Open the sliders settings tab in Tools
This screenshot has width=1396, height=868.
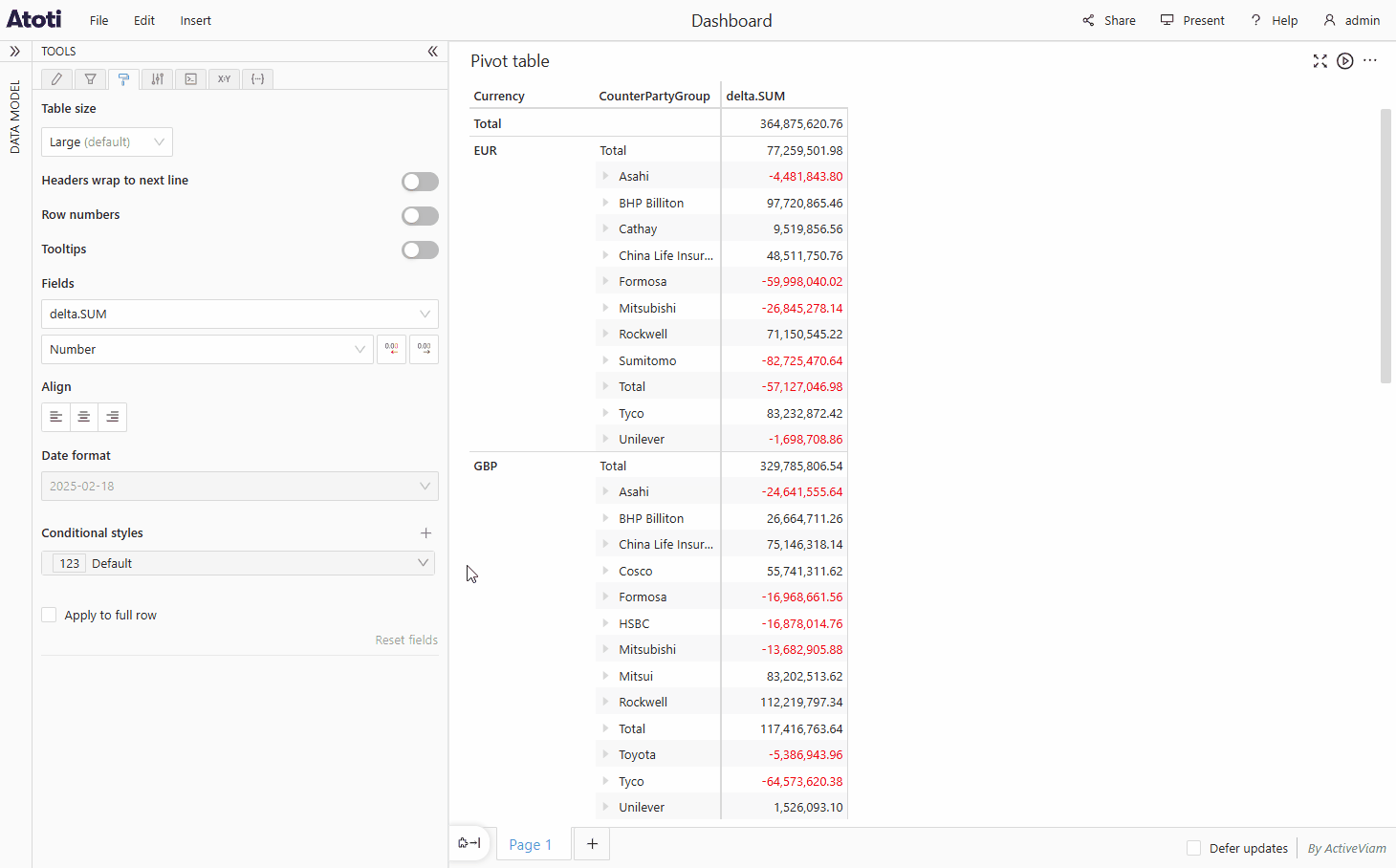click(157, 78)
